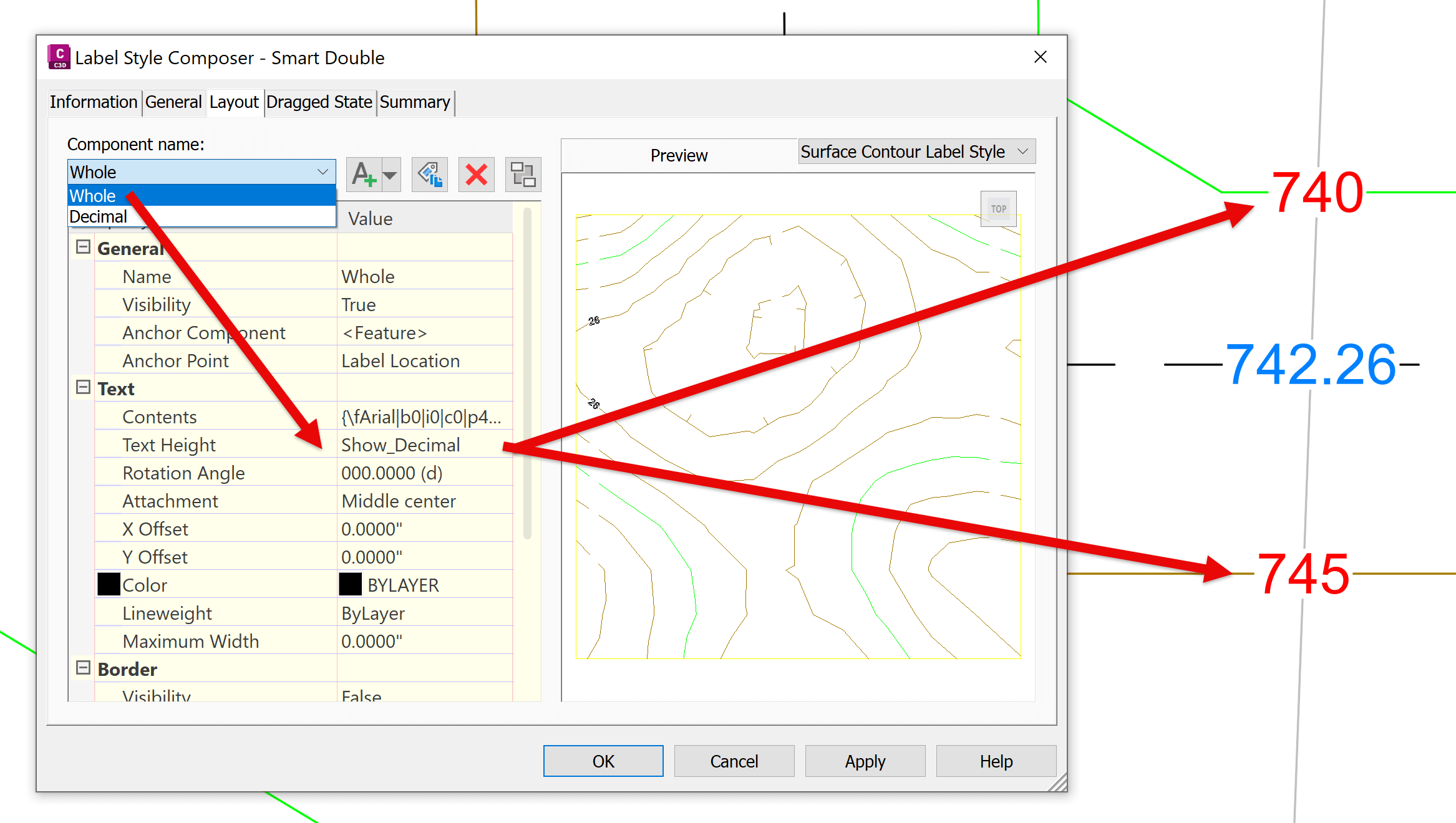Click the Cancel button
Image resolution: width=1456 pixels, height=823 pixels.
[734, 761]
